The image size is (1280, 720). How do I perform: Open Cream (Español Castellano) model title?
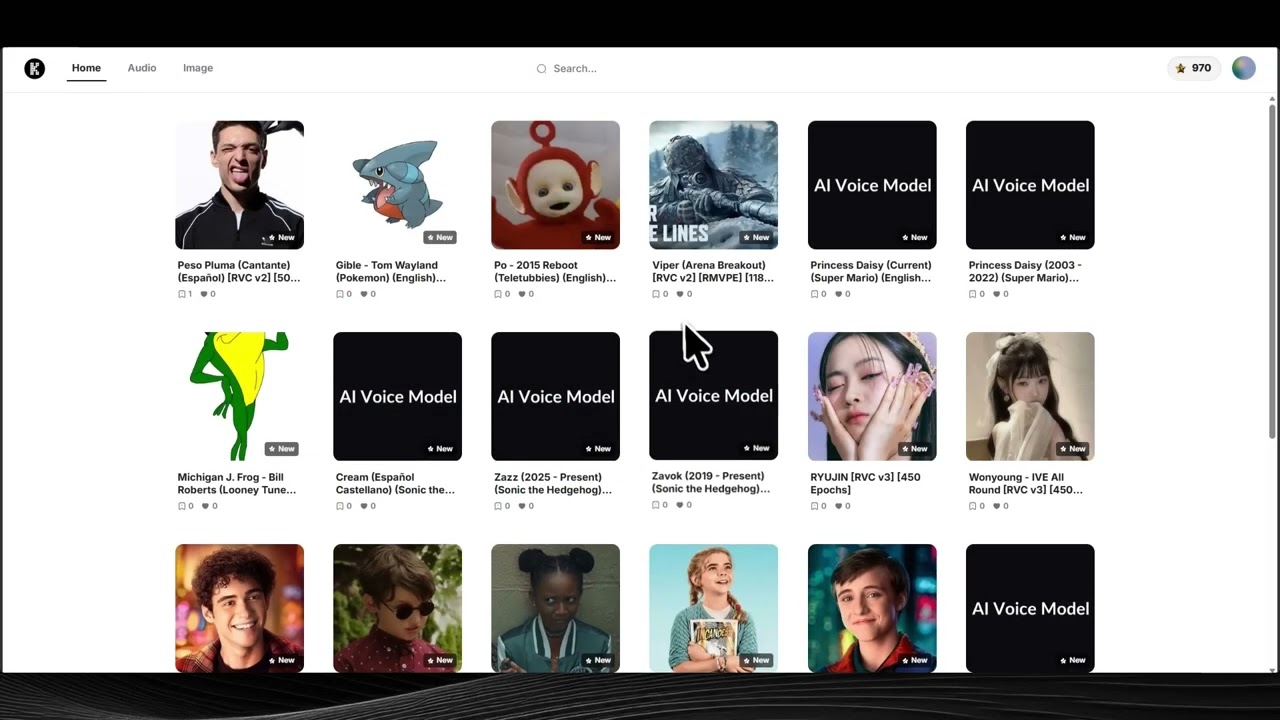pos(395,483)
